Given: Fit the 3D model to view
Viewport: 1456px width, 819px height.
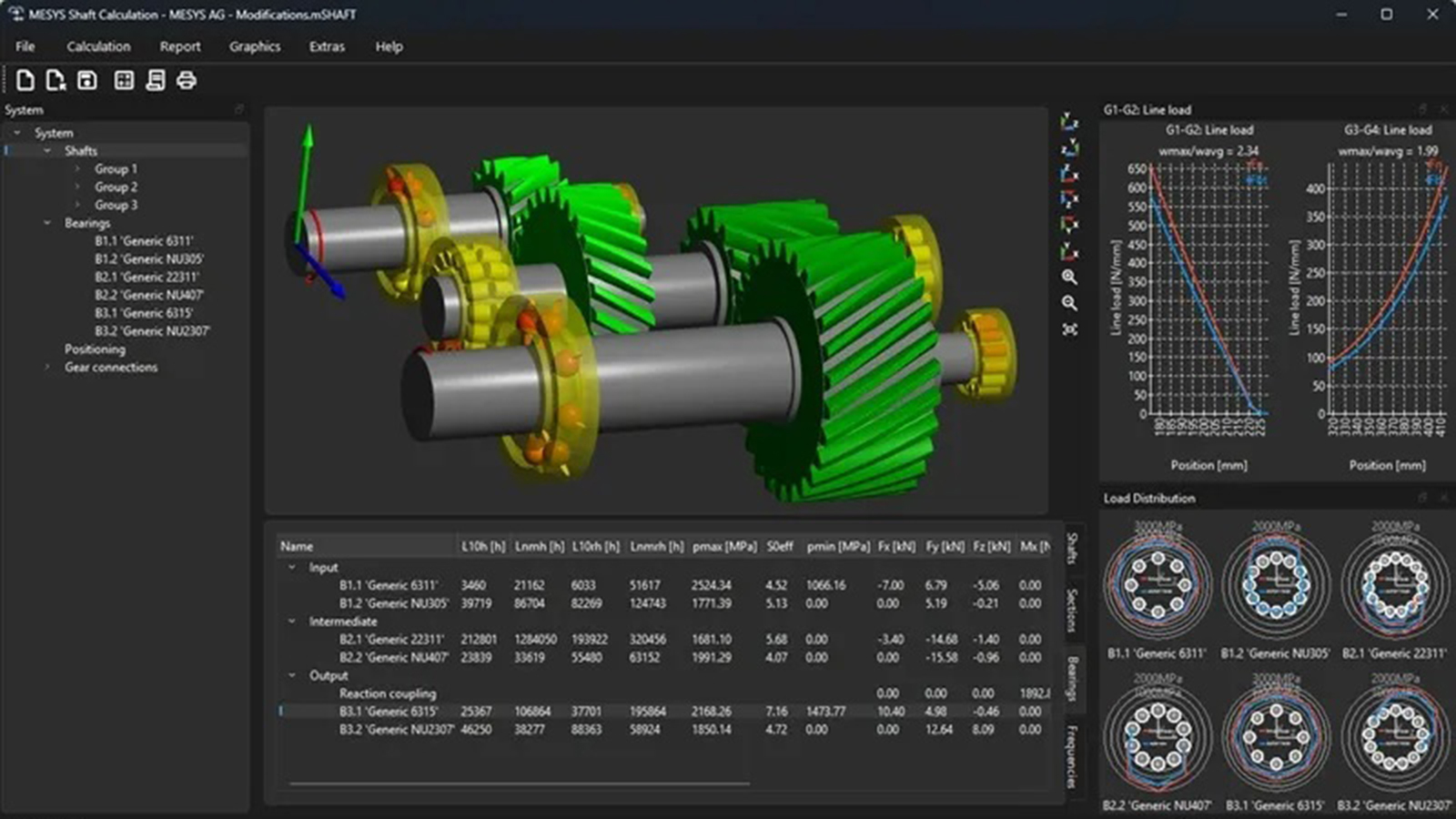Looking at the screenshot, I should tap(1069, 329).
